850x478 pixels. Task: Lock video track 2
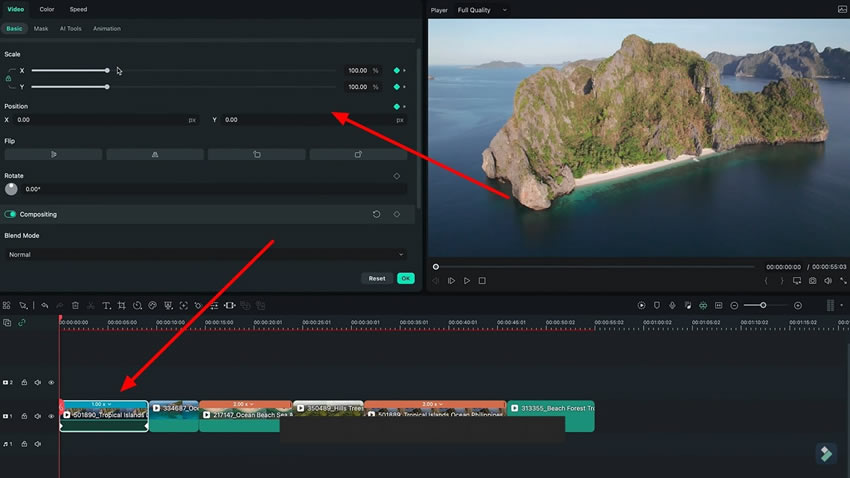pos(24,383)
